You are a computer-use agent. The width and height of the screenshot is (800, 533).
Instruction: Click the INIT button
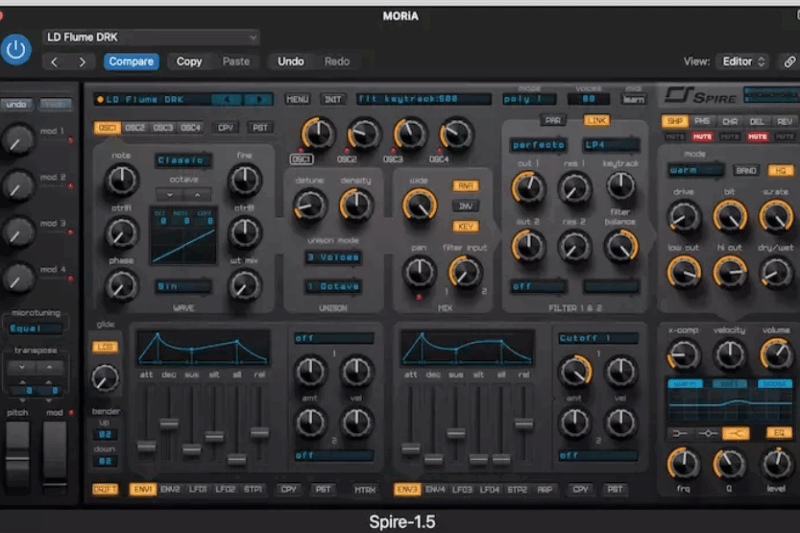(333, 99)
